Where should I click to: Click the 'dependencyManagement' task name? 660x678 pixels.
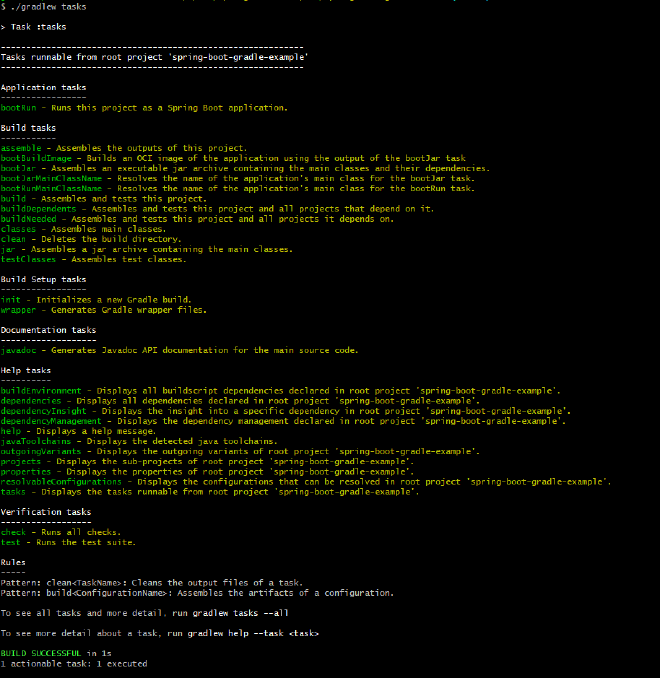(51, 421)
